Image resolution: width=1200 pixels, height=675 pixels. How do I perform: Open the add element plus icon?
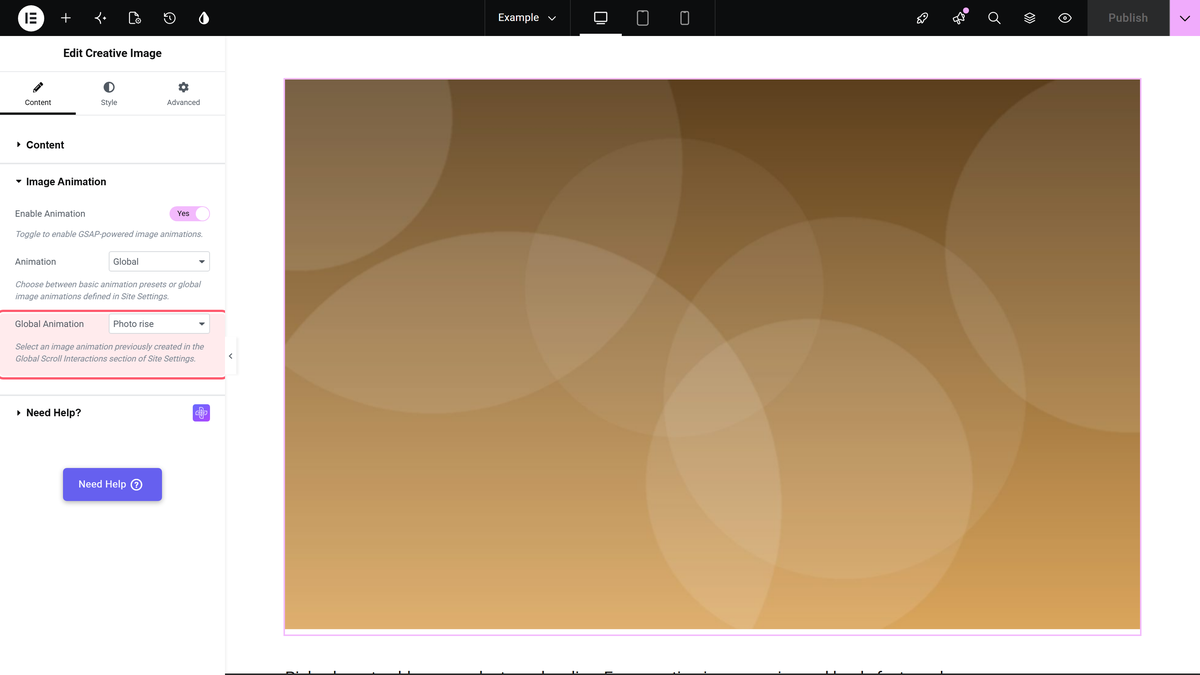(66, 18)
